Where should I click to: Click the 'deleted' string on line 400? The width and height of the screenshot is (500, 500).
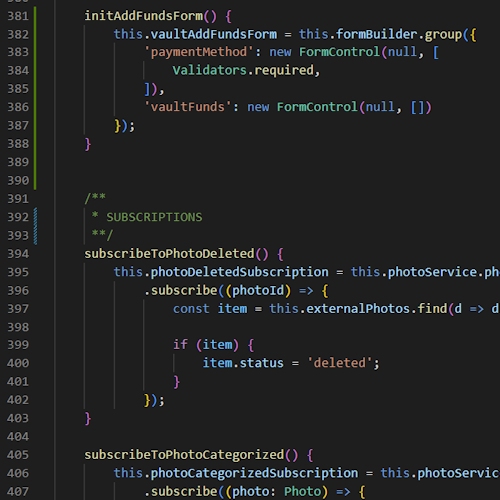coord(340,363)
